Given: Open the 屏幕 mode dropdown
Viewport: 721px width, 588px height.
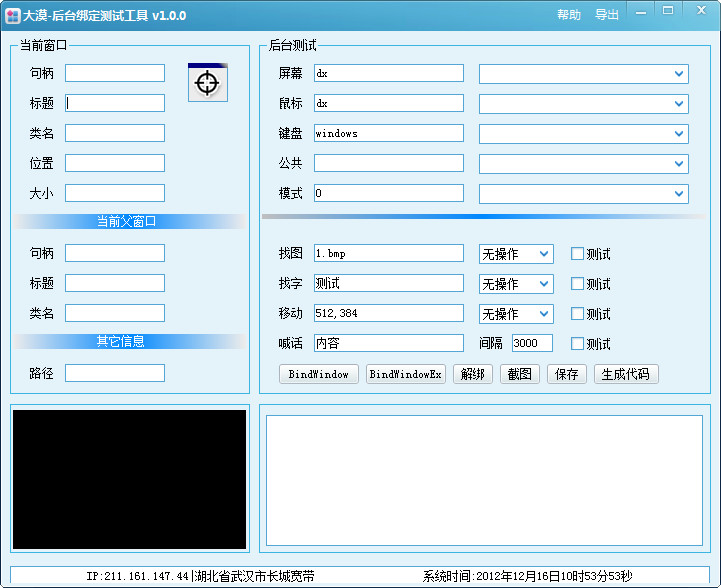Looking at the screenshot, I should tap(584, 74).
